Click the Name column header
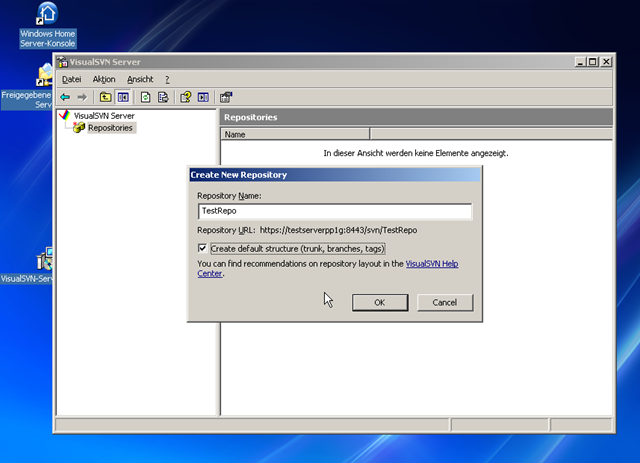 point(295,134)
